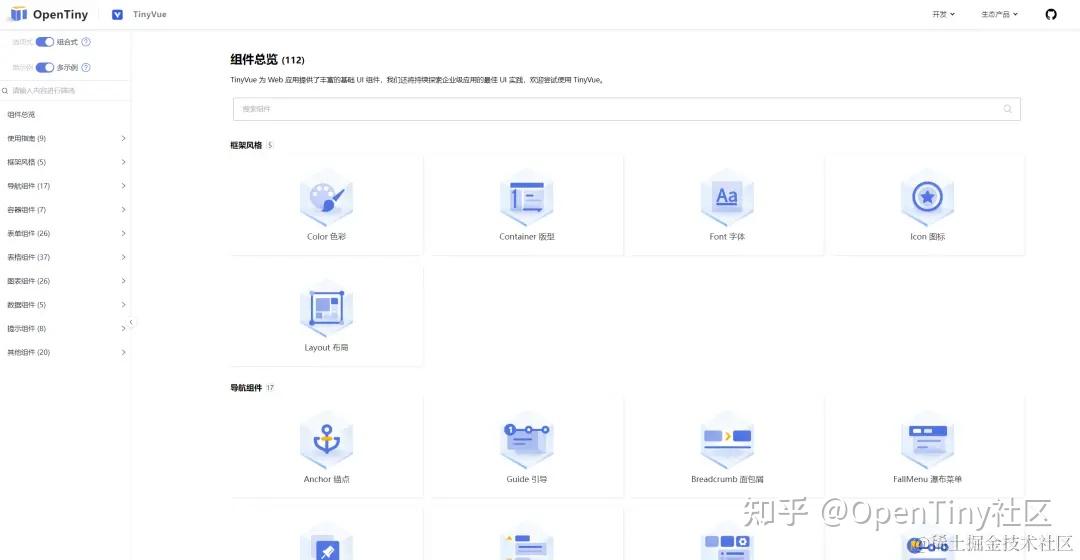Open the GitHub repository icon
The image size is (1080, 560).
point(1051,14)
